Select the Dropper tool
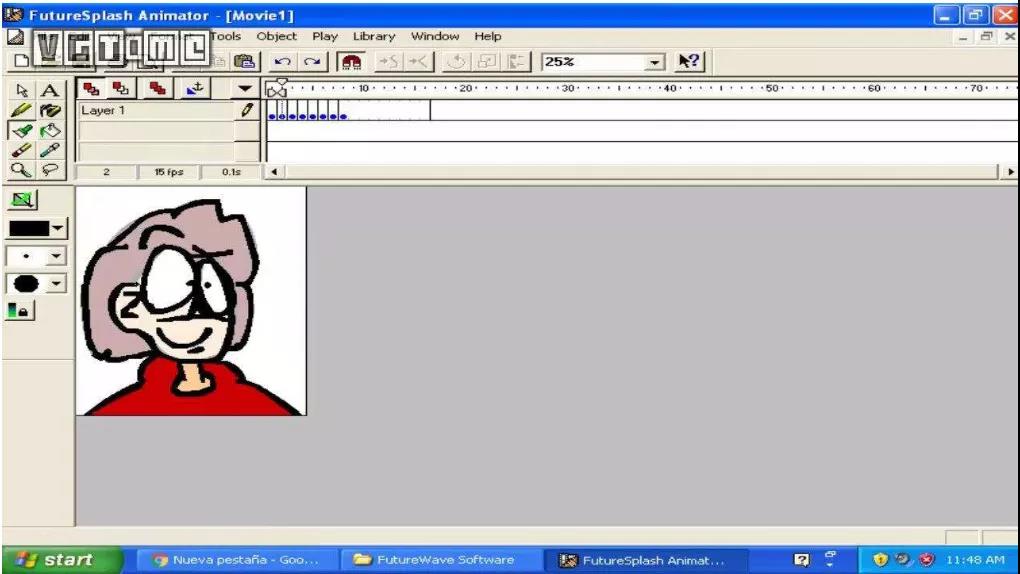 [49, 150]
